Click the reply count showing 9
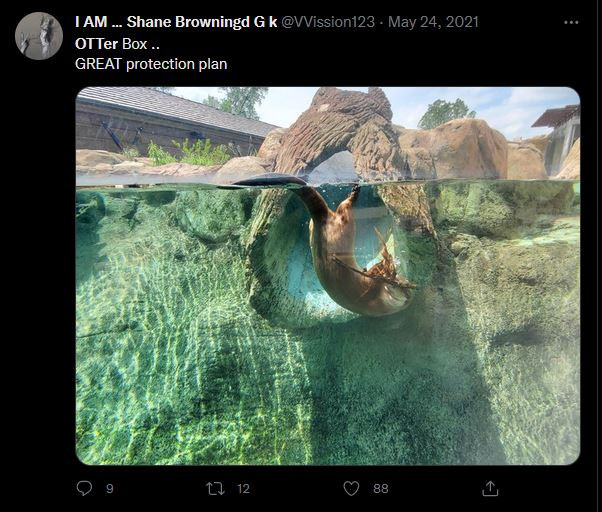The width and height of the screenshot is (602, 512). 110,489
